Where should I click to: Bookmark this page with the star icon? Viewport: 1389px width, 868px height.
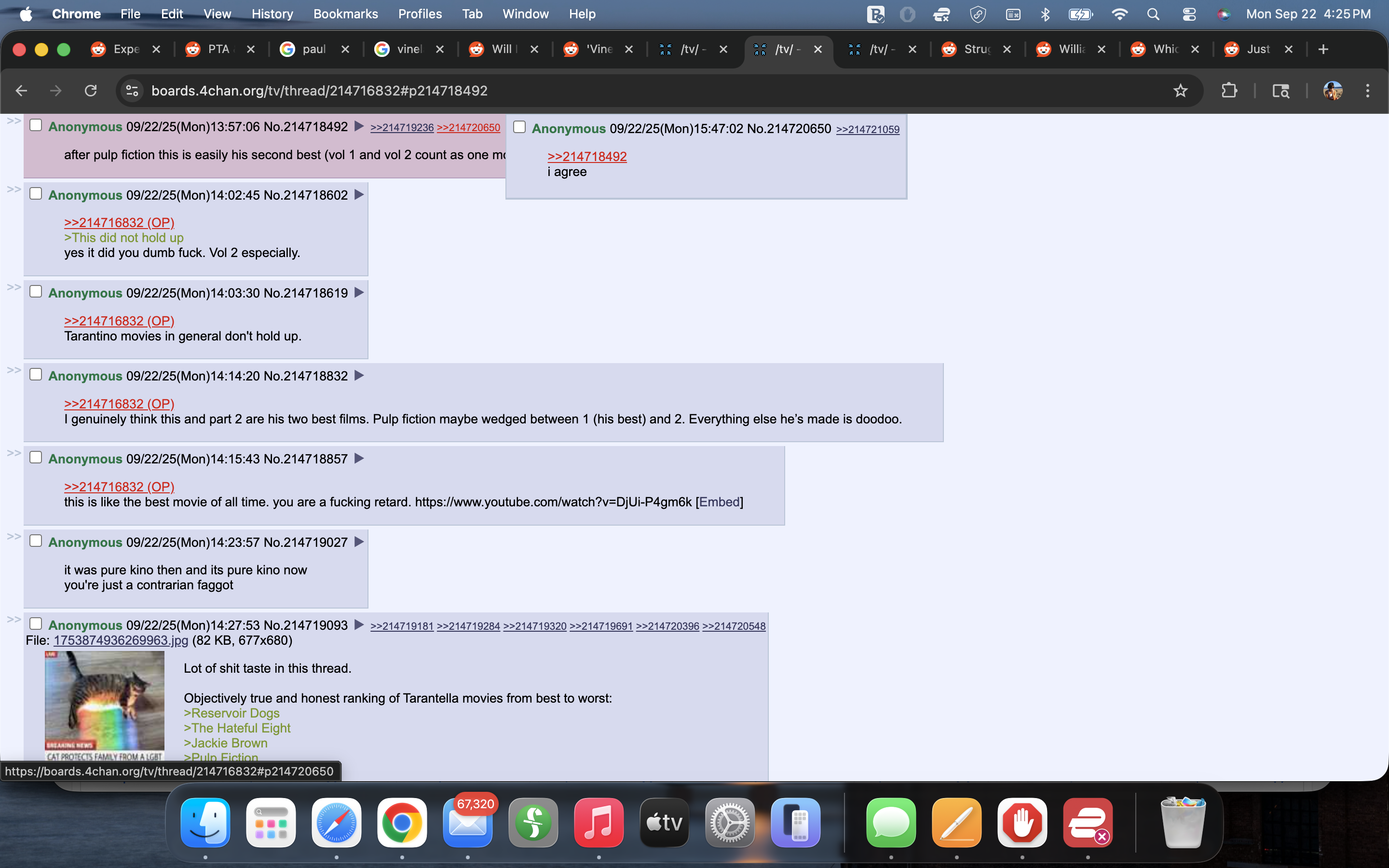pos(1180,91)
